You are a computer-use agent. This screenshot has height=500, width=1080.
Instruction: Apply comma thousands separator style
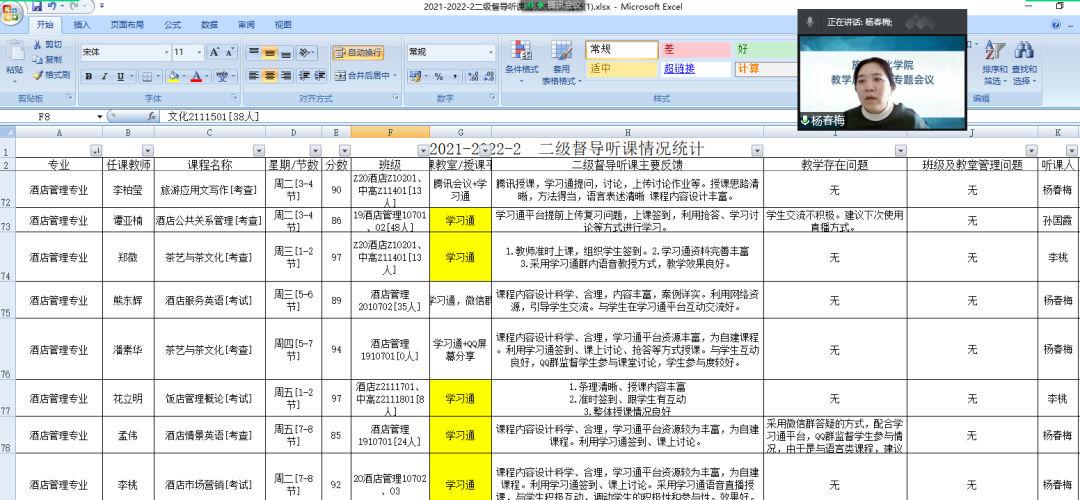point(455,76)
